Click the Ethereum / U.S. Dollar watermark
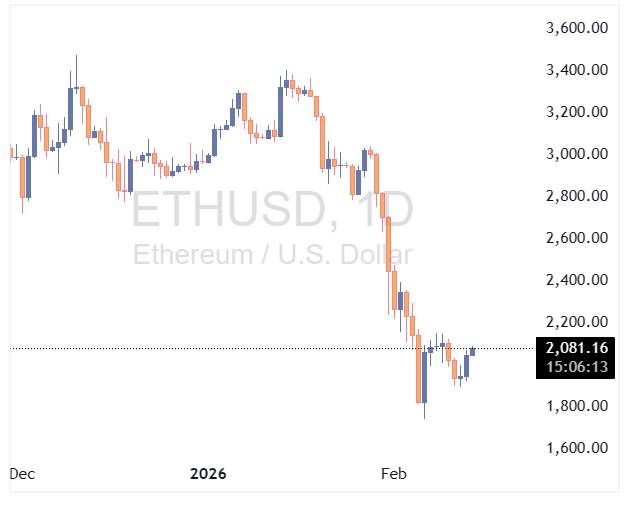This screenshot has height=510, width=629. click(x=272, y=254)
